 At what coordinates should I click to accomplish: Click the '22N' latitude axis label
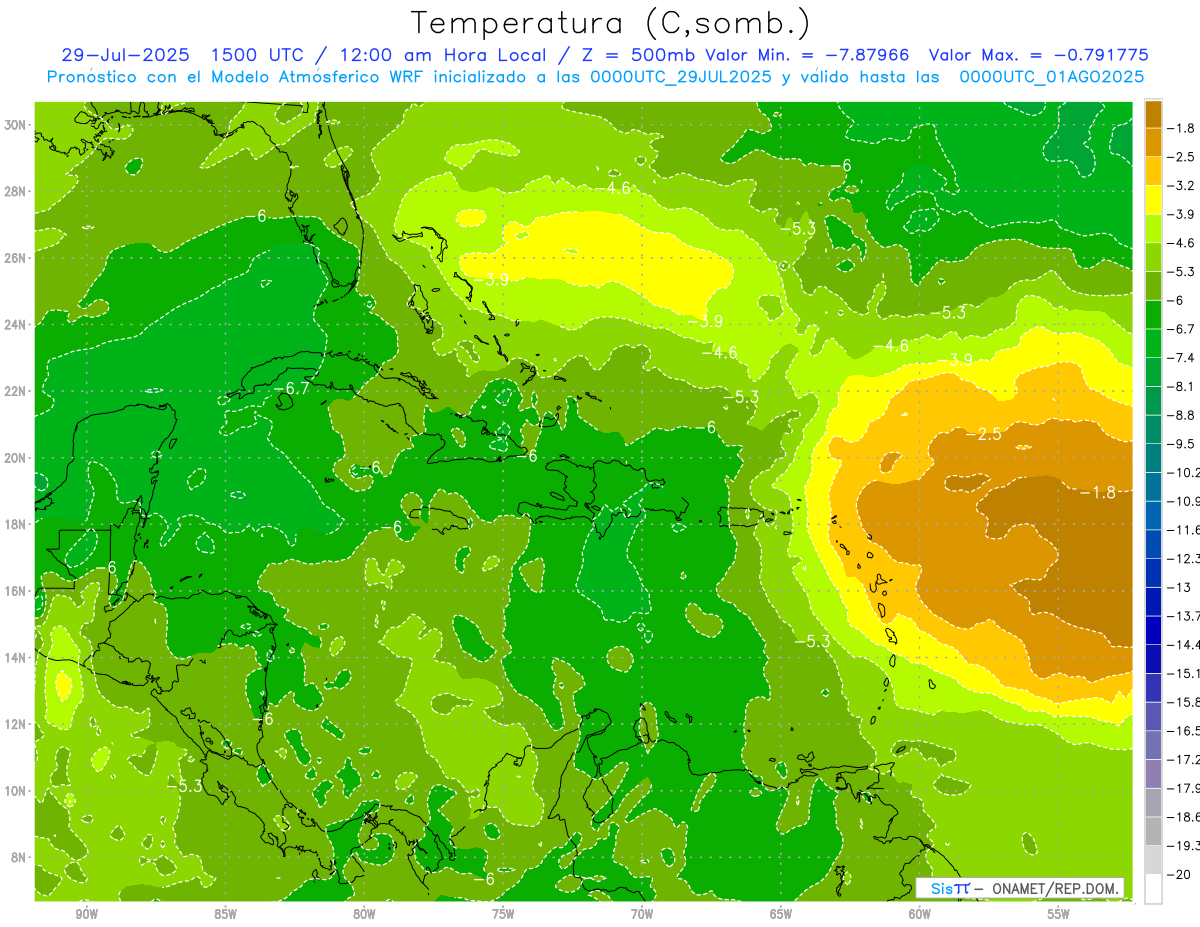(15, 391)
